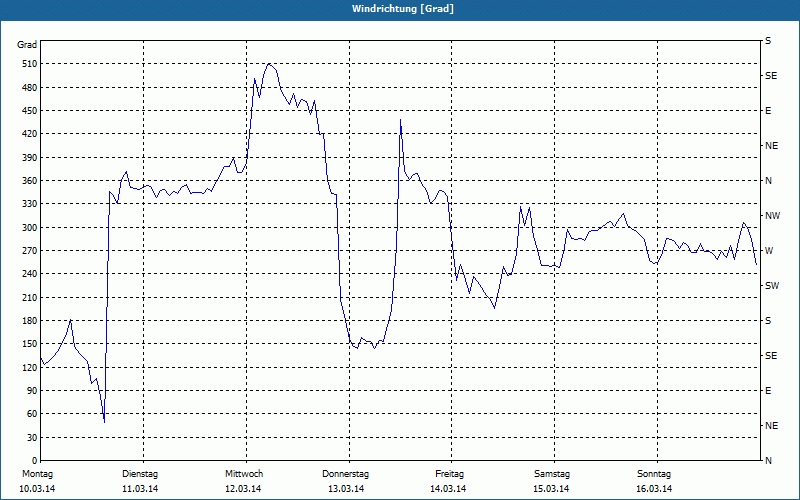800x500 pixels.
Task: Click the 'Mittwoch' day label
Action: tap(244, 474)
